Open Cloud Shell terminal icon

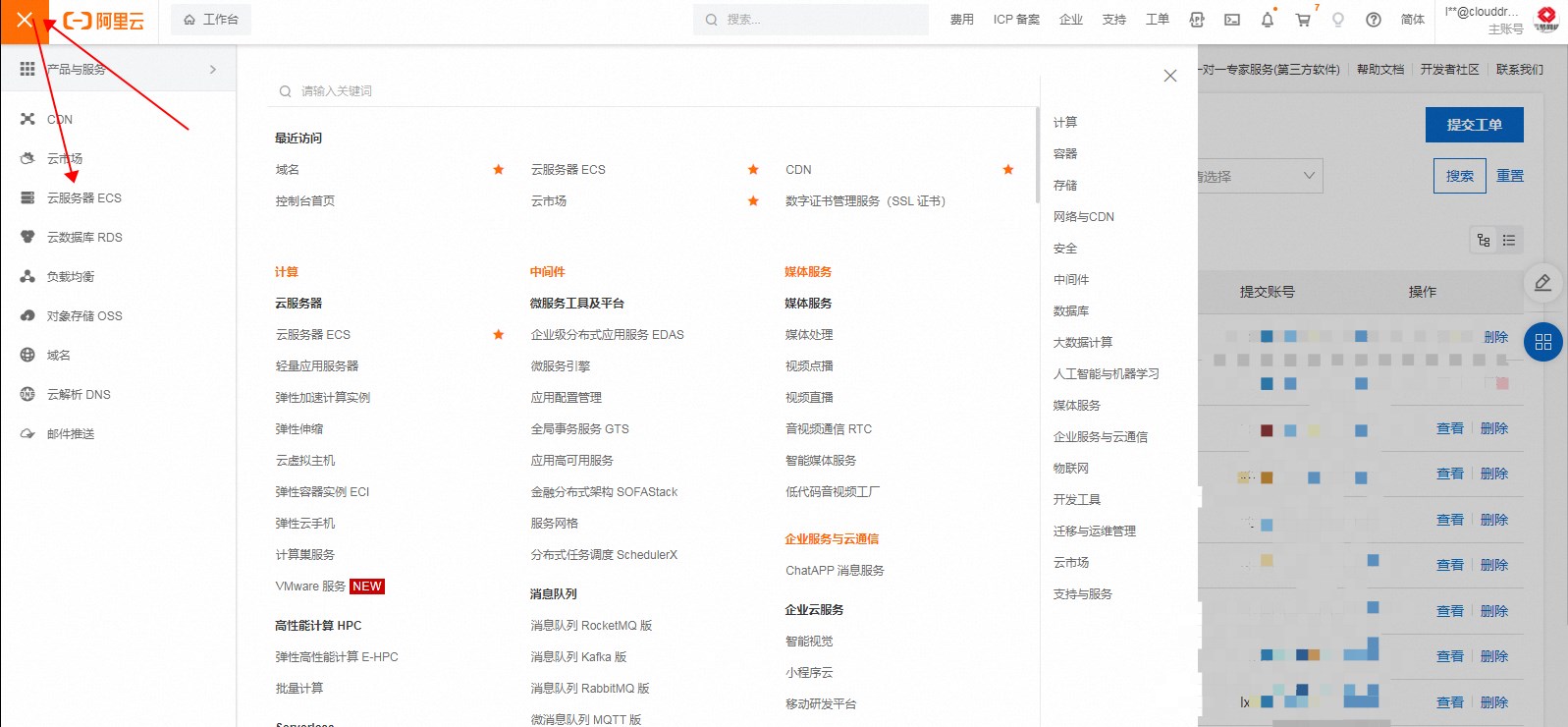[1232, 20]
